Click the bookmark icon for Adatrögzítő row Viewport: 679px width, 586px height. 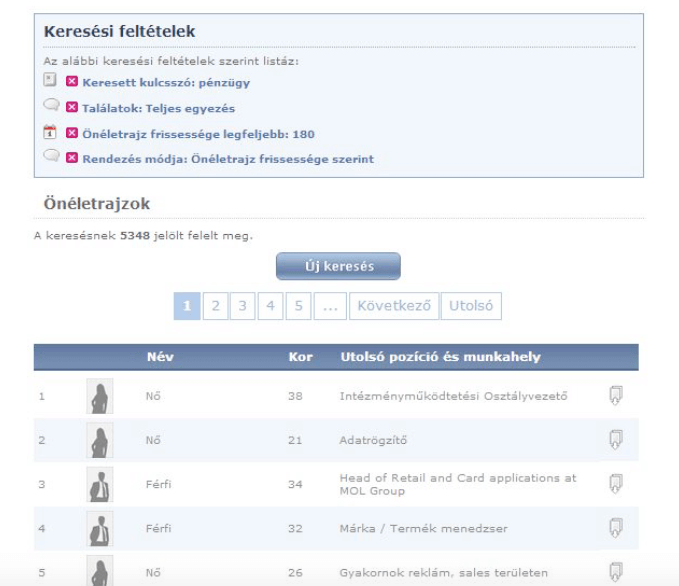[x=616, y=440]
